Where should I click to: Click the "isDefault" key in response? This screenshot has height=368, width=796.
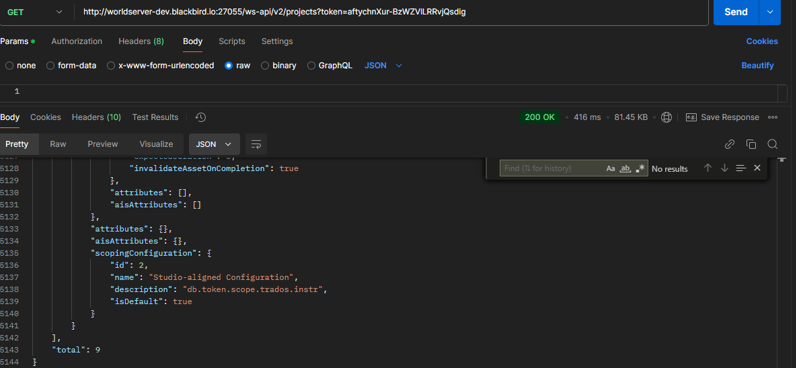pos(137,302)
